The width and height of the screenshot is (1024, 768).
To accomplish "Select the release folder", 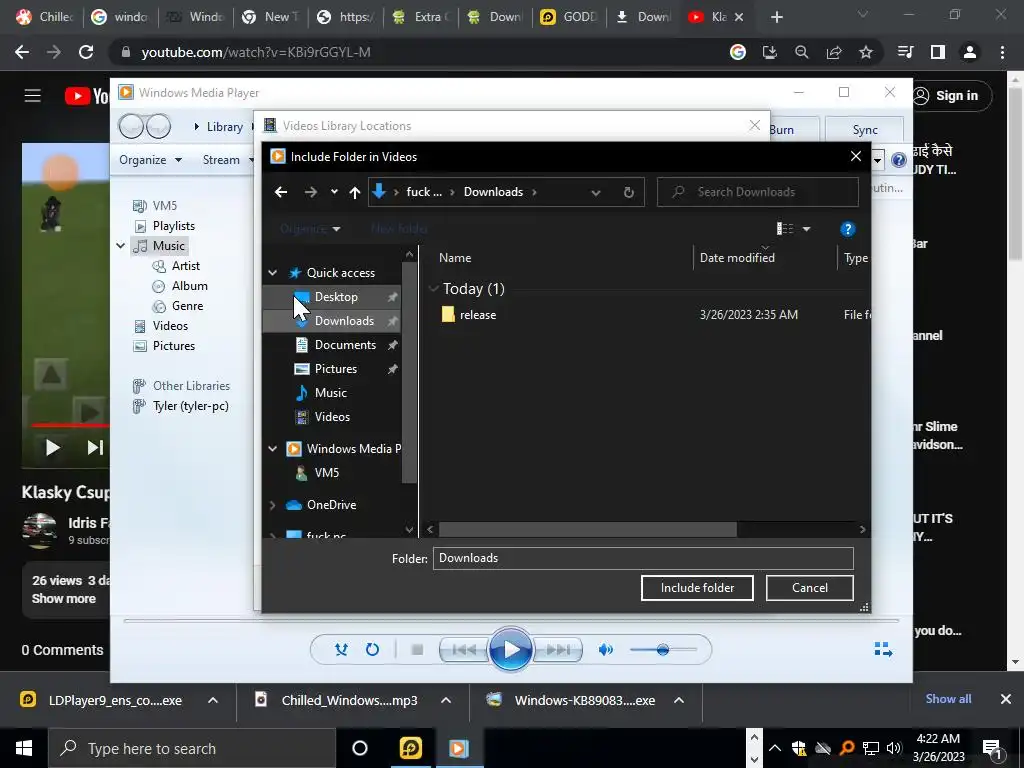I will pyautogui.click(x=477, y=315).
